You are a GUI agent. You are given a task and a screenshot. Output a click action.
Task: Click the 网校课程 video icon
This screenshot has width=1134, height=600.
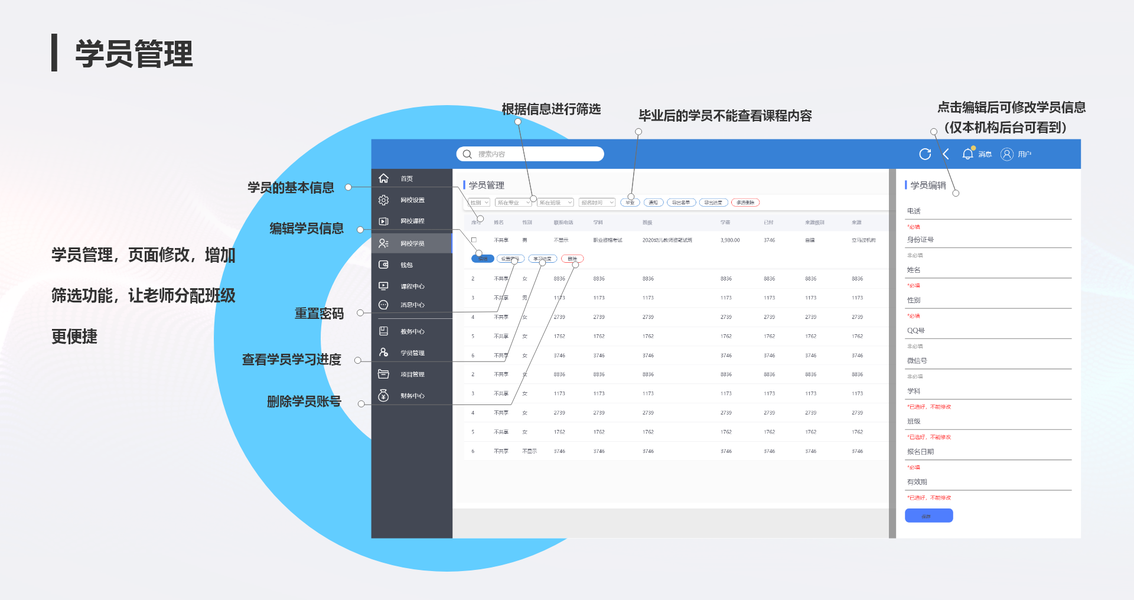click(x=383, y=221)
